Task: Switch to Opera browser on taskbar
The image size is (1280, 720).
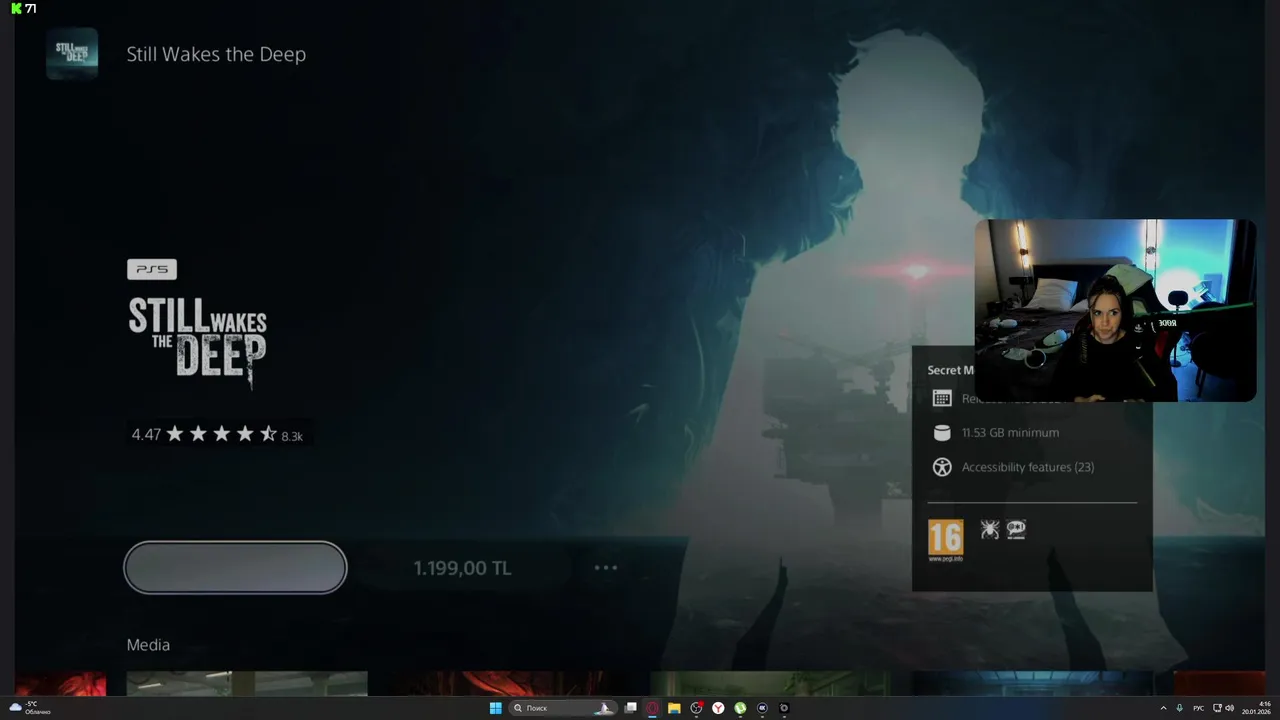Action: click(x=652, y=708)
